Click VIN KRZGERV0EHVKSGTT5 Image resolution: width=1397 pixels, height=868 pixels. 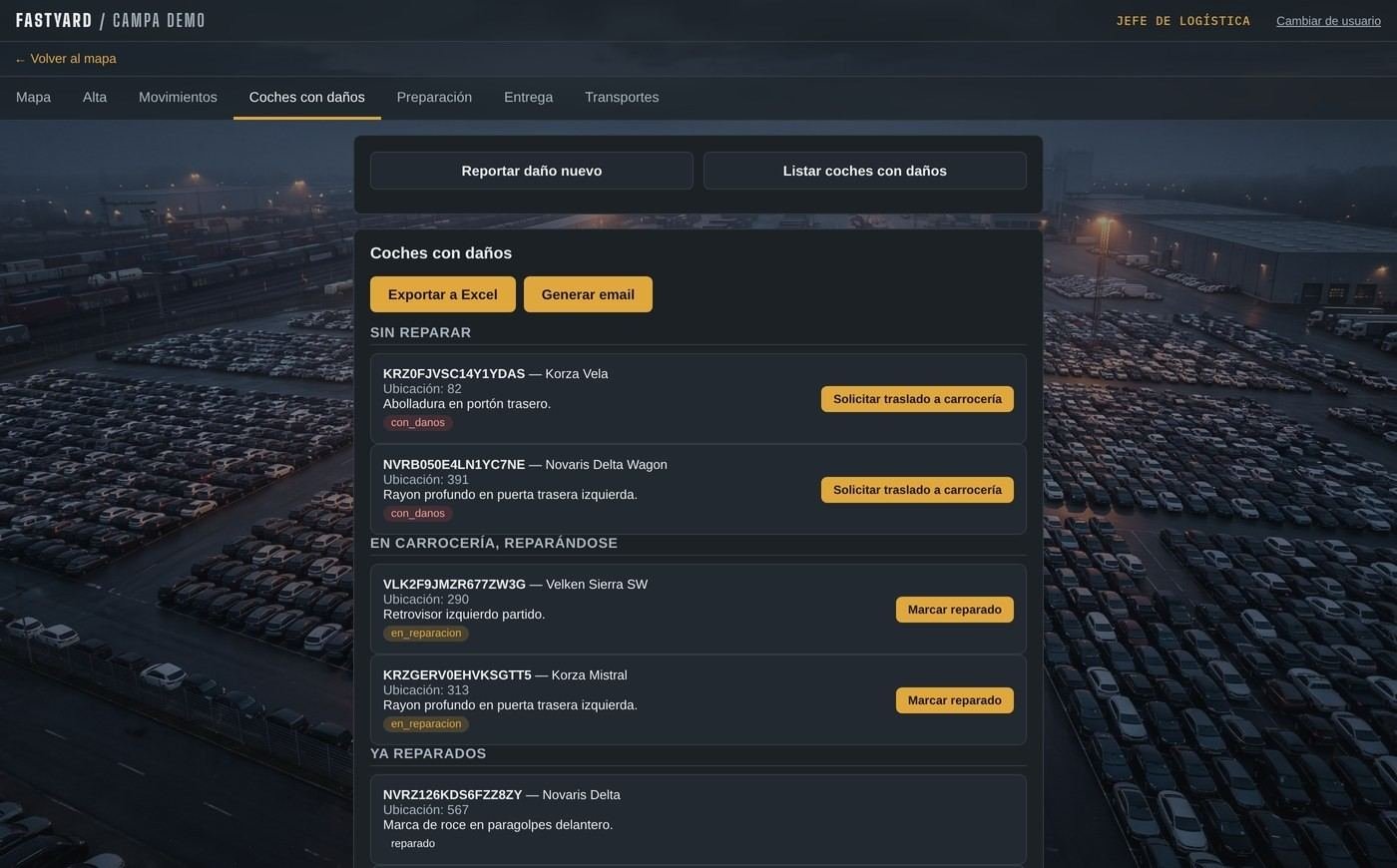coord(457,675)
